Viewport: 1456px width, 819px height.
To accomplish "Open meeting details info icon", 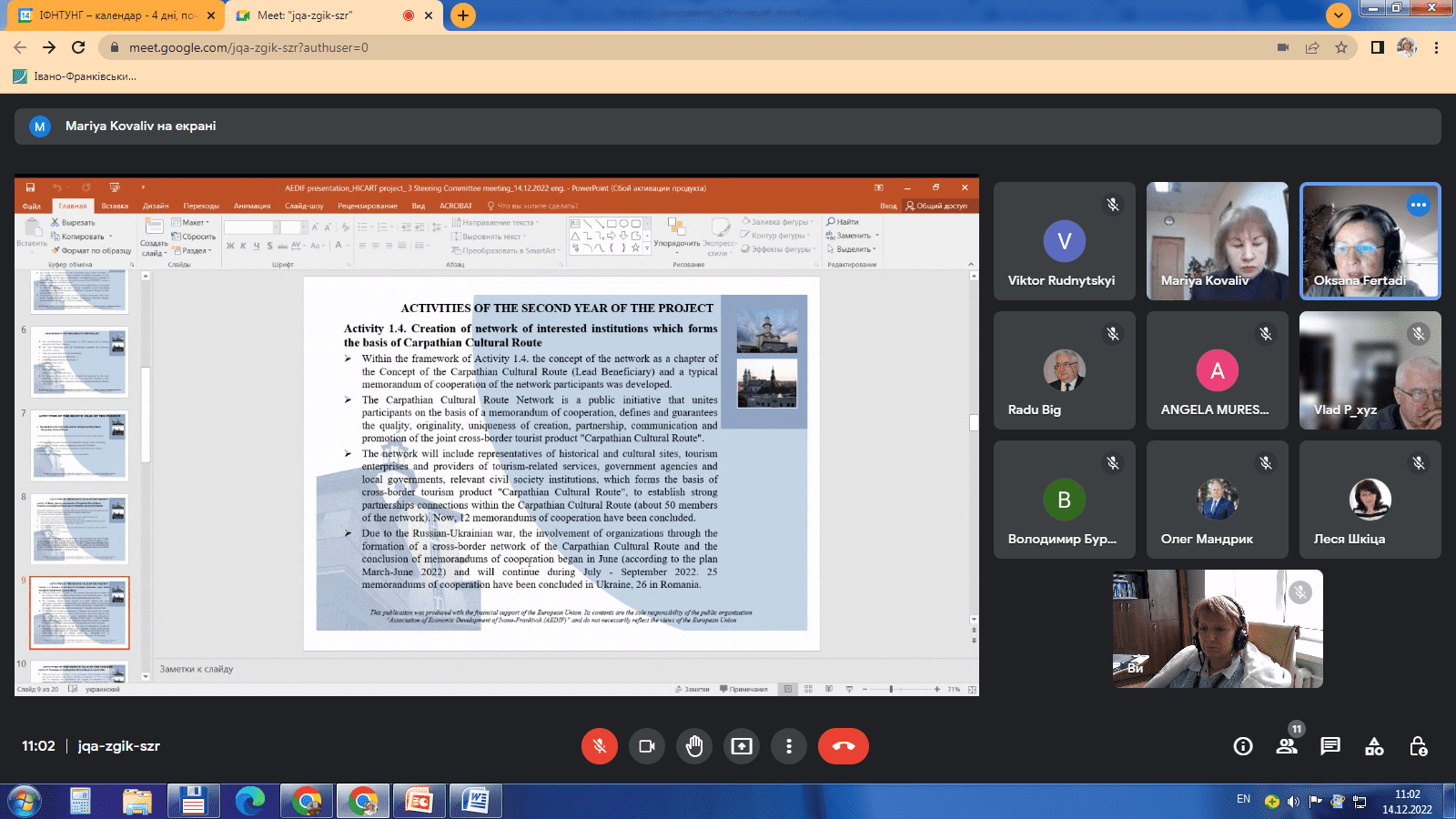I will (1243, 746).
